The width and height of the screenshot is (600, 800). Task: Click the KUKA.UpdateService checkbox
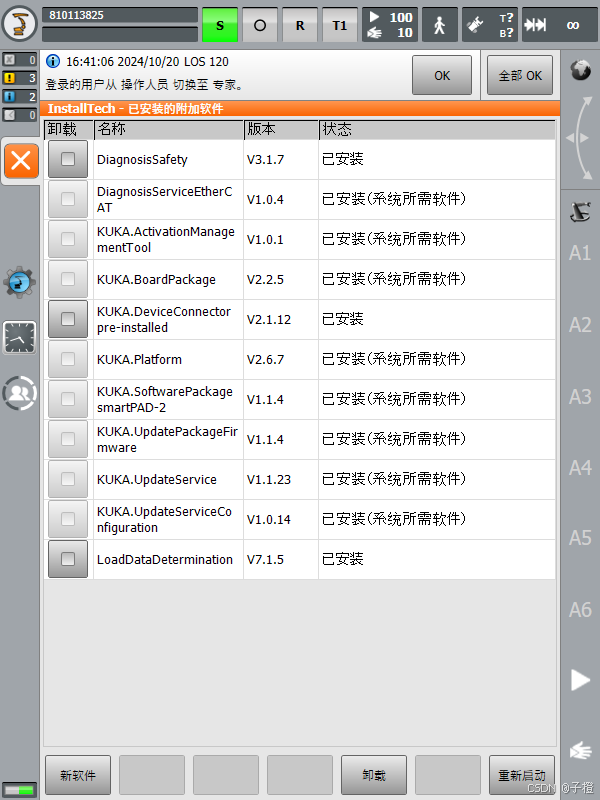[68, 479]
